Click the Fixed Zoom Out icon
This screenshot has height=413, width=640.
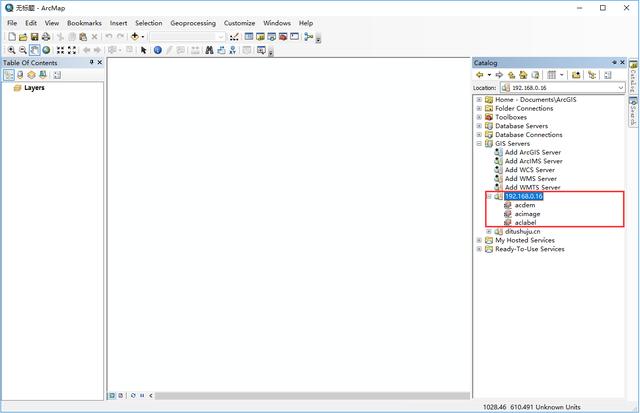(x=72, y=50)
